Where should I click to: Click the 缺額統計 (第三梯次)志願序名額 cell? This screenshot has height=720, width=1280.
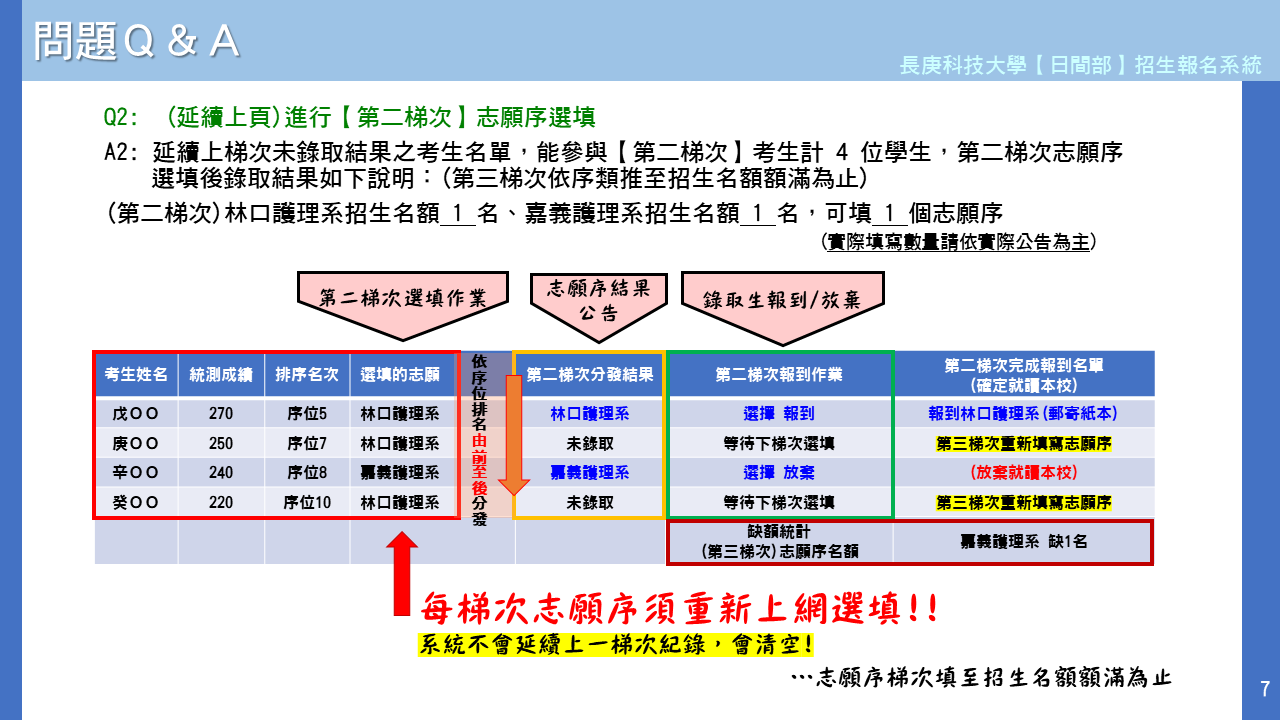pyautogui.click(x=780, y=541)
